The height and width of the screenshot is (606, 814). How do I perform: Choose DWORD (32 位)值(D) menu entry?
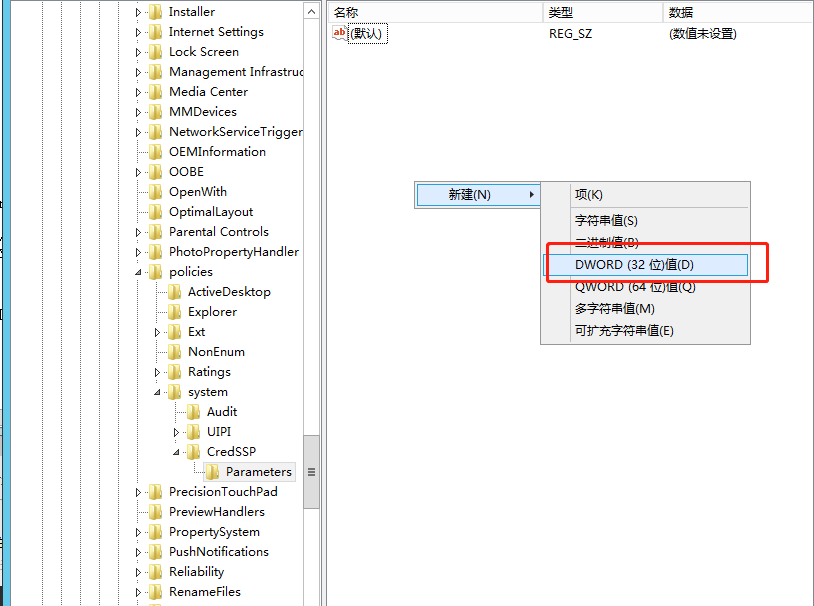click(x=634, y=265)
